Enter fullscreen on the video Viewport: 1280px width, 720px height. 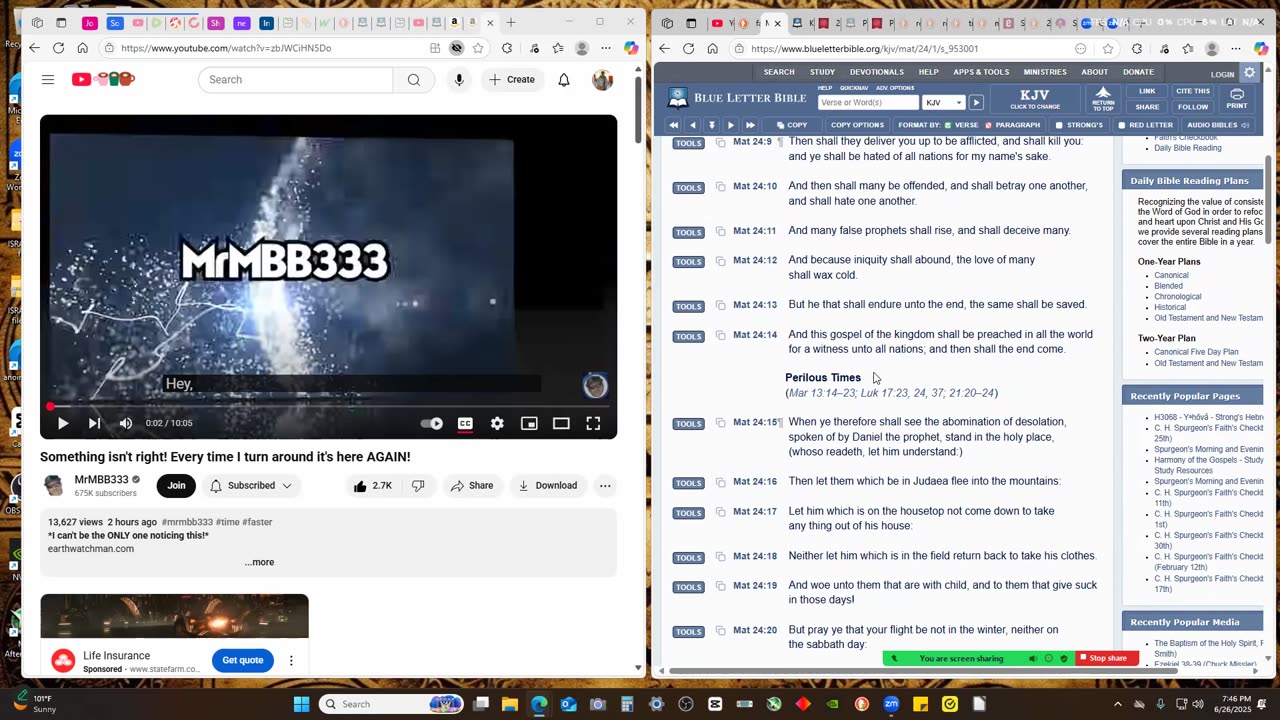pyautogui.click(x=593, y=424)
